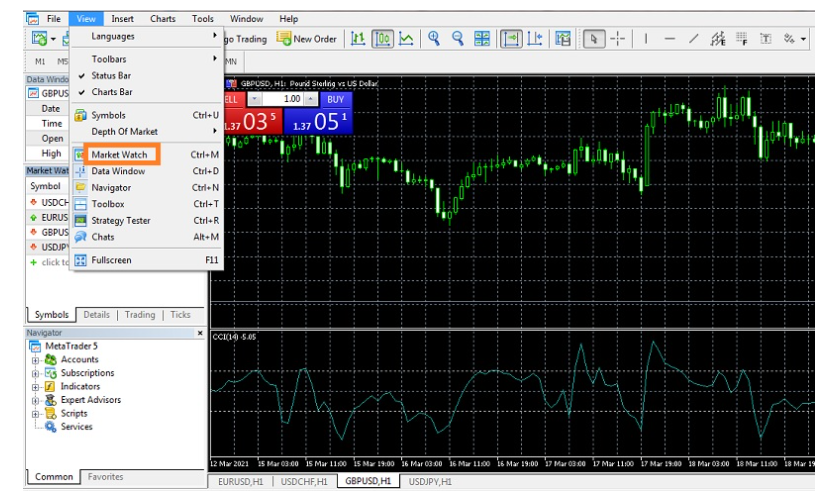Select the bar chart type icon
840x501 pixels.
[x=358, y=39]
